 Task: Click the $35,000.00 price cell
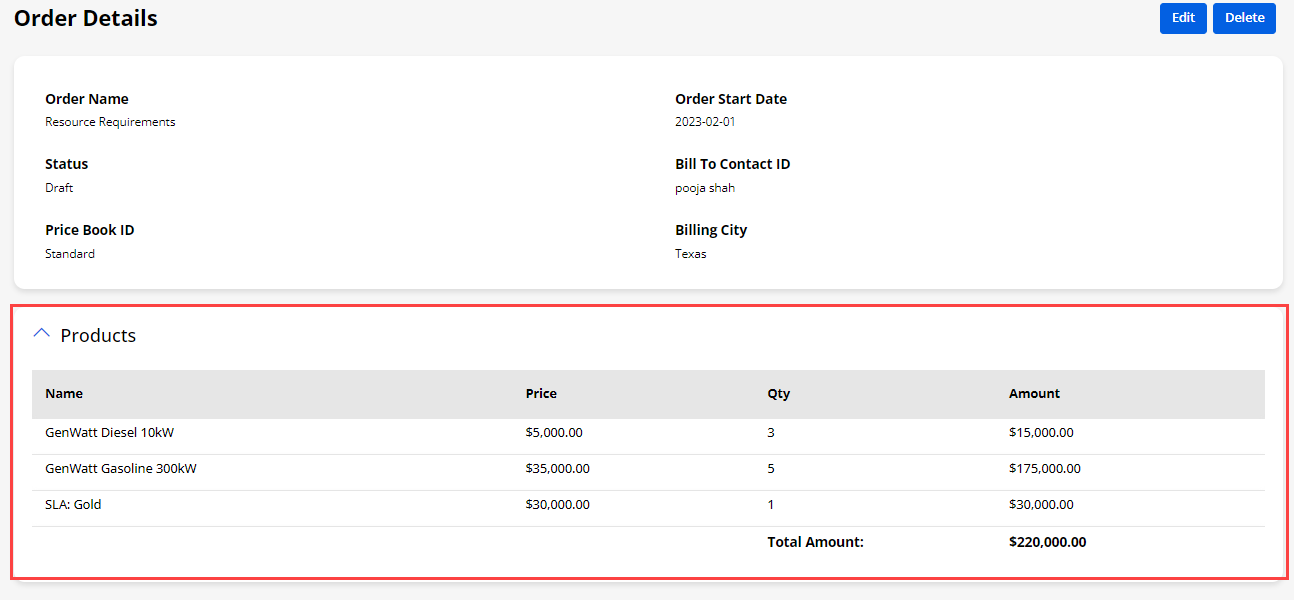(557, 469)
